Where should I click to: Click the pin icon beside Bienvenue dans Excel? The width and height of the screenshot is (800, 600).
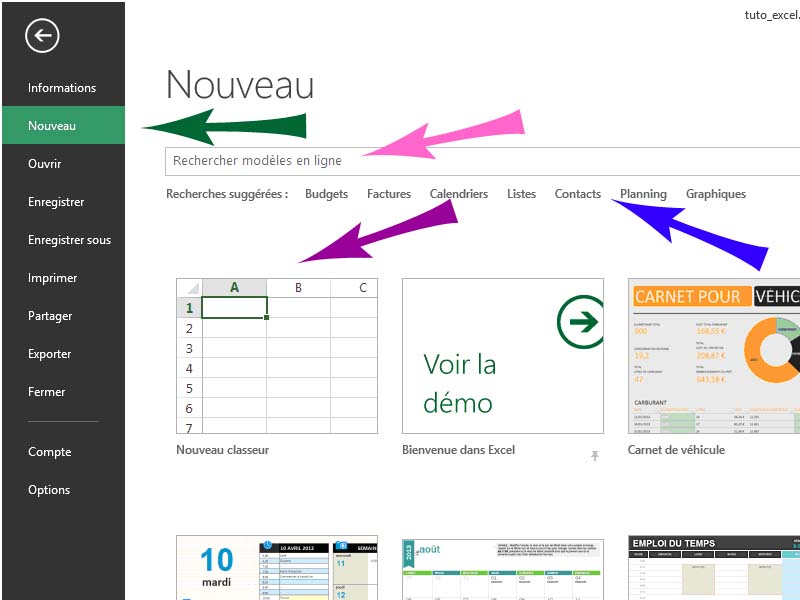click(x=594, y=455)
